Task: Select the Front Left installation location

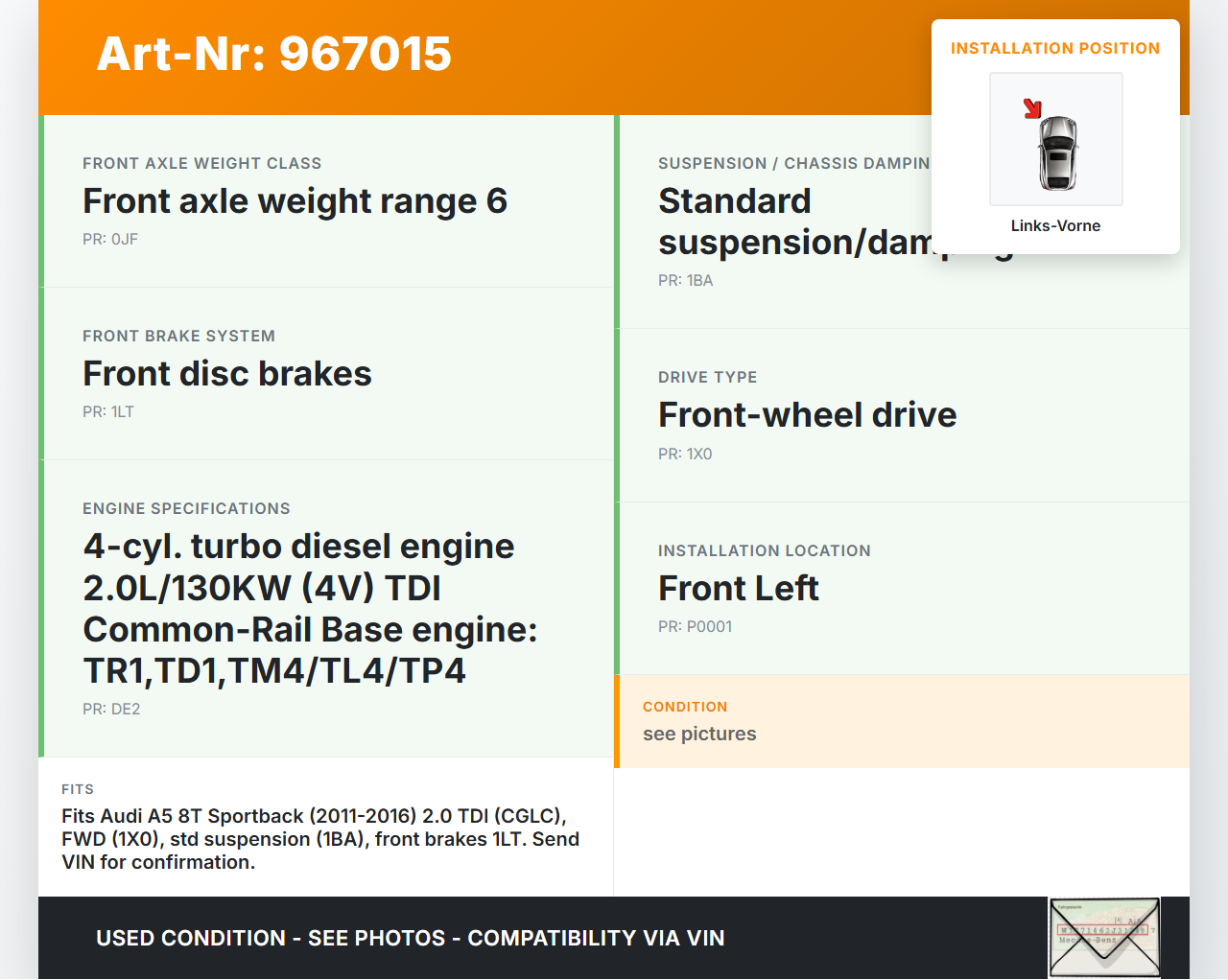Action: click(x=738, y=588)
